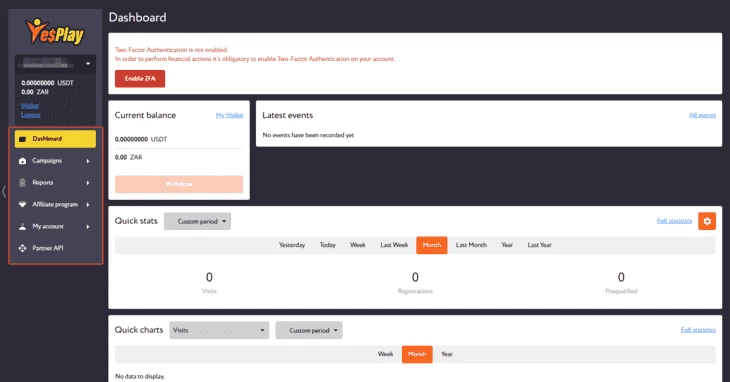Expand the My account submenu arrow
Screen dimensions: 730x382
(x=88, y=227)
